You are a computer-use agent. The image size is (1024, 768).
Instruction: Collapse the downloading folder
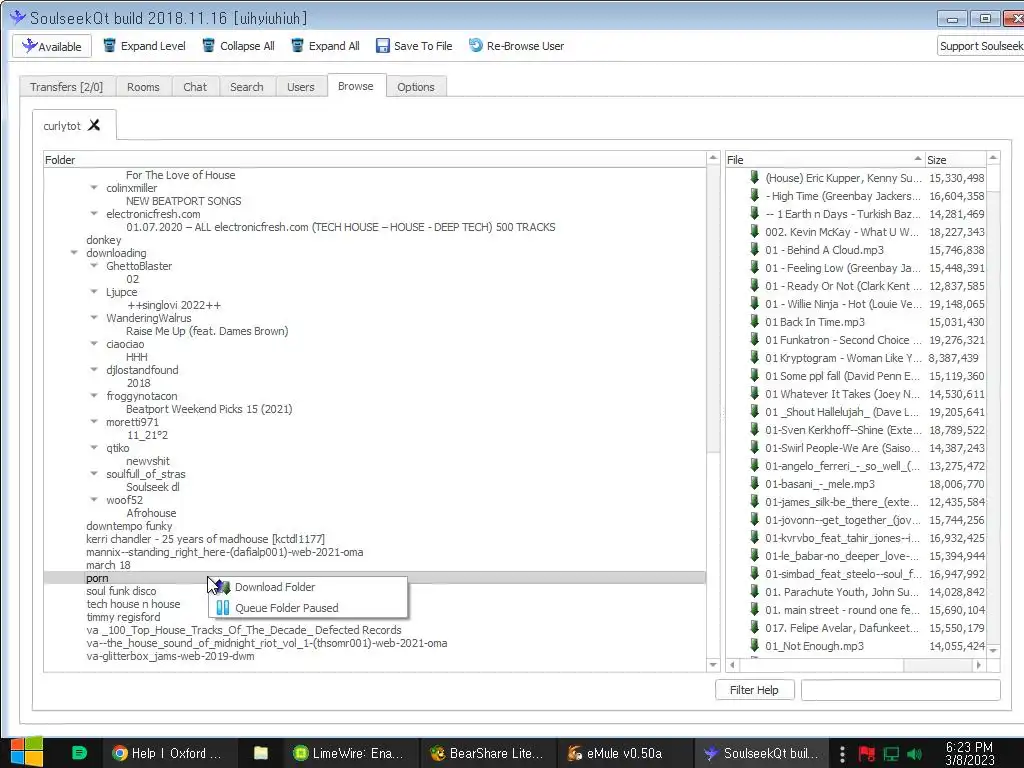pyautogui.click(x=74, y=253)
